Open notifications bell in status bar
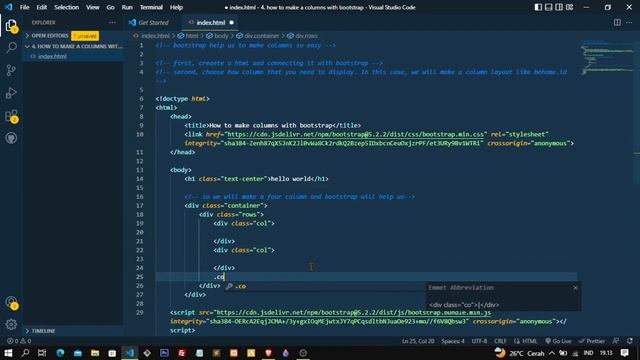 [630, 341]
